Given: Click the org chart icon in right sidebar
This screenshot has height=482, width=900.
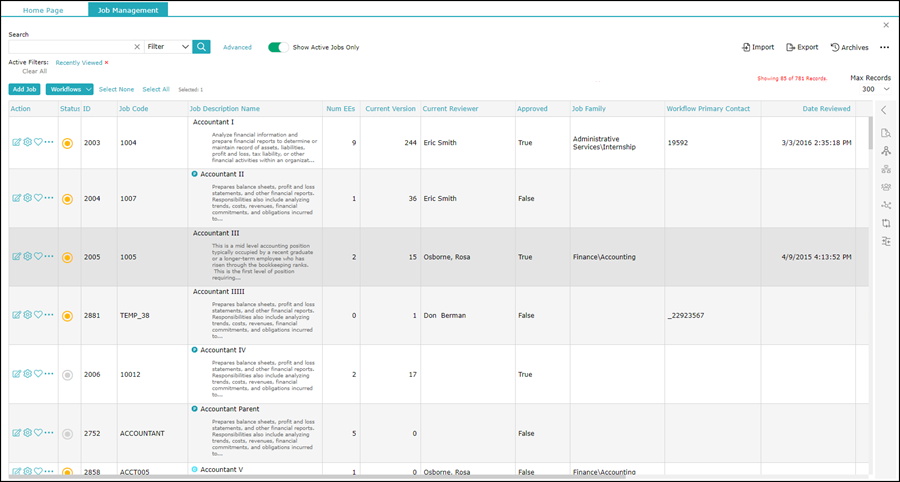Looking at the screenshot, I should tap(885, 169).
